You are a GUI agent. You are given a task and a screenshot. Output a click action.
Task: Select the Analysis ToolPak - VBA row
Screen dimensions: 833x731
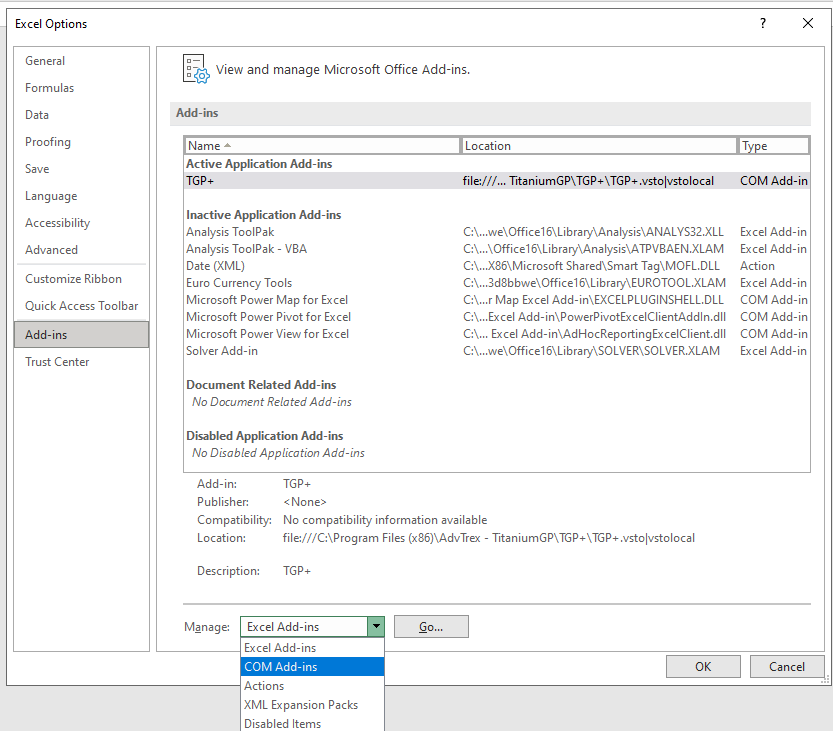click(497, 249)
